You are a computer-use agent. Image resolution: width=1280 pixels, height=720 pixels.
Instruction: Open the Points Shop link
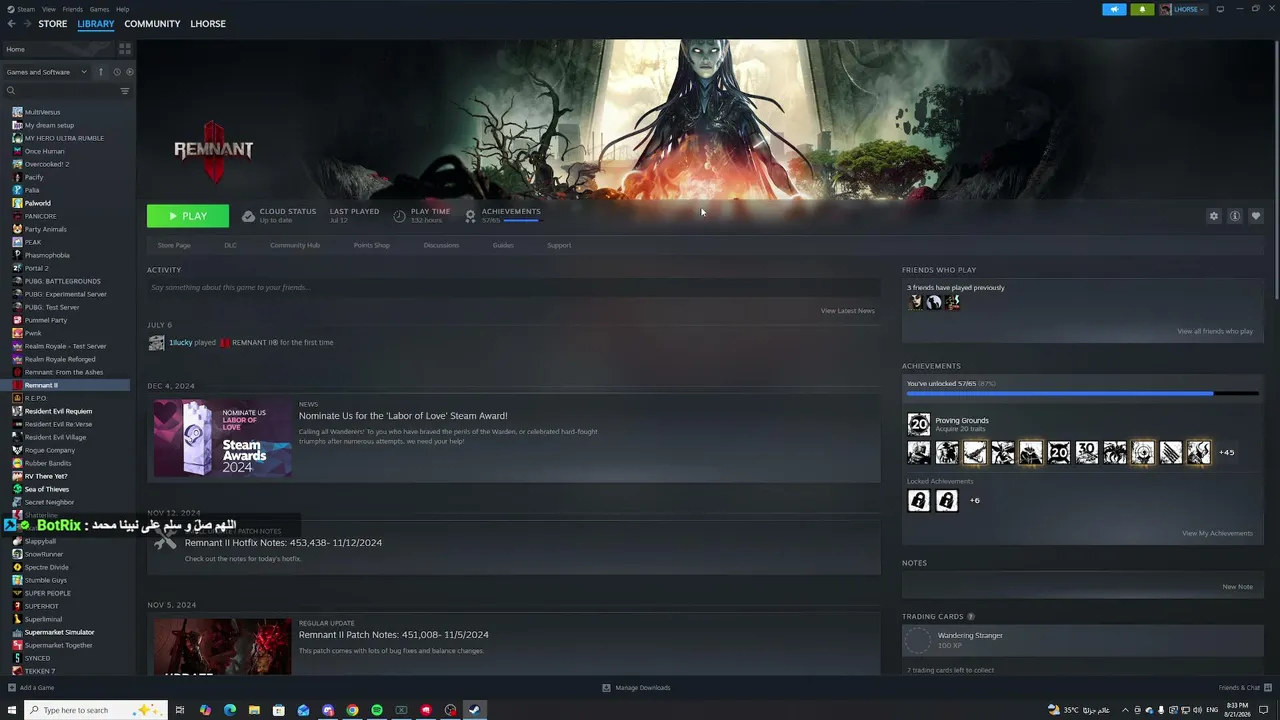(371, 245)
